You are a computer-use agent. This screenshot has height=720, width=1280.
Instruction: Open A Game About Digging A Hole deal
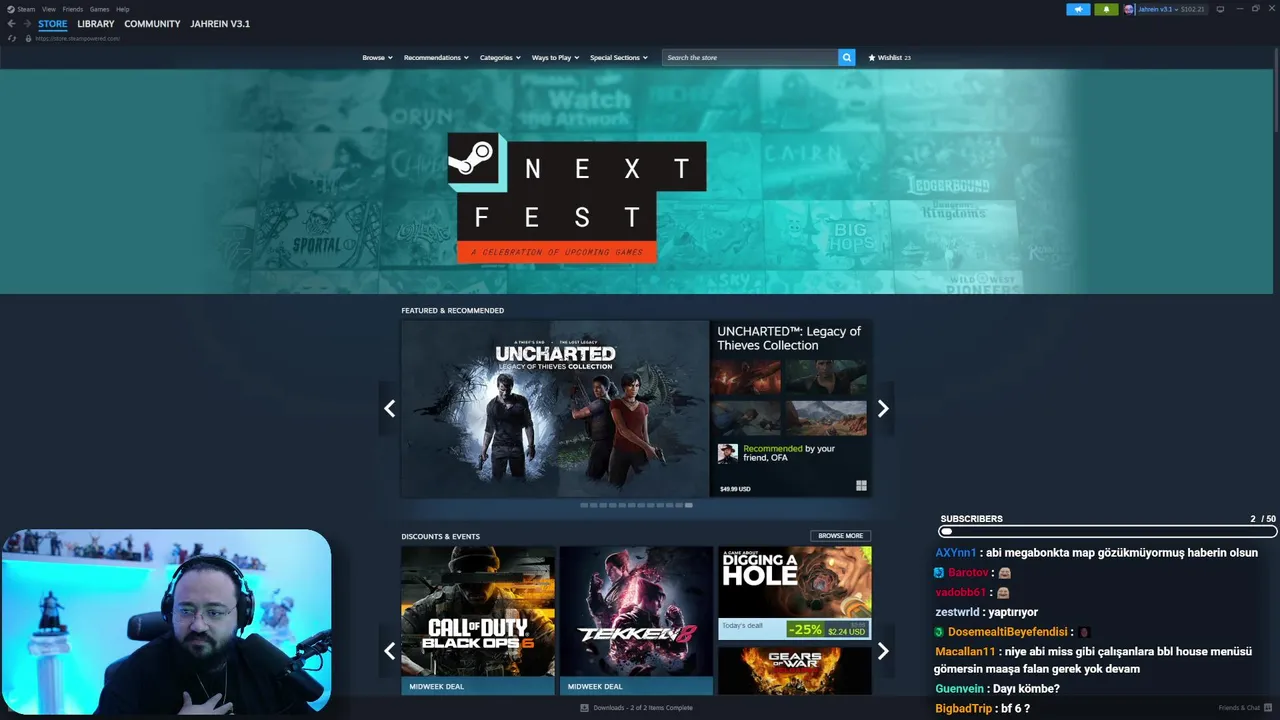(794, 592)
